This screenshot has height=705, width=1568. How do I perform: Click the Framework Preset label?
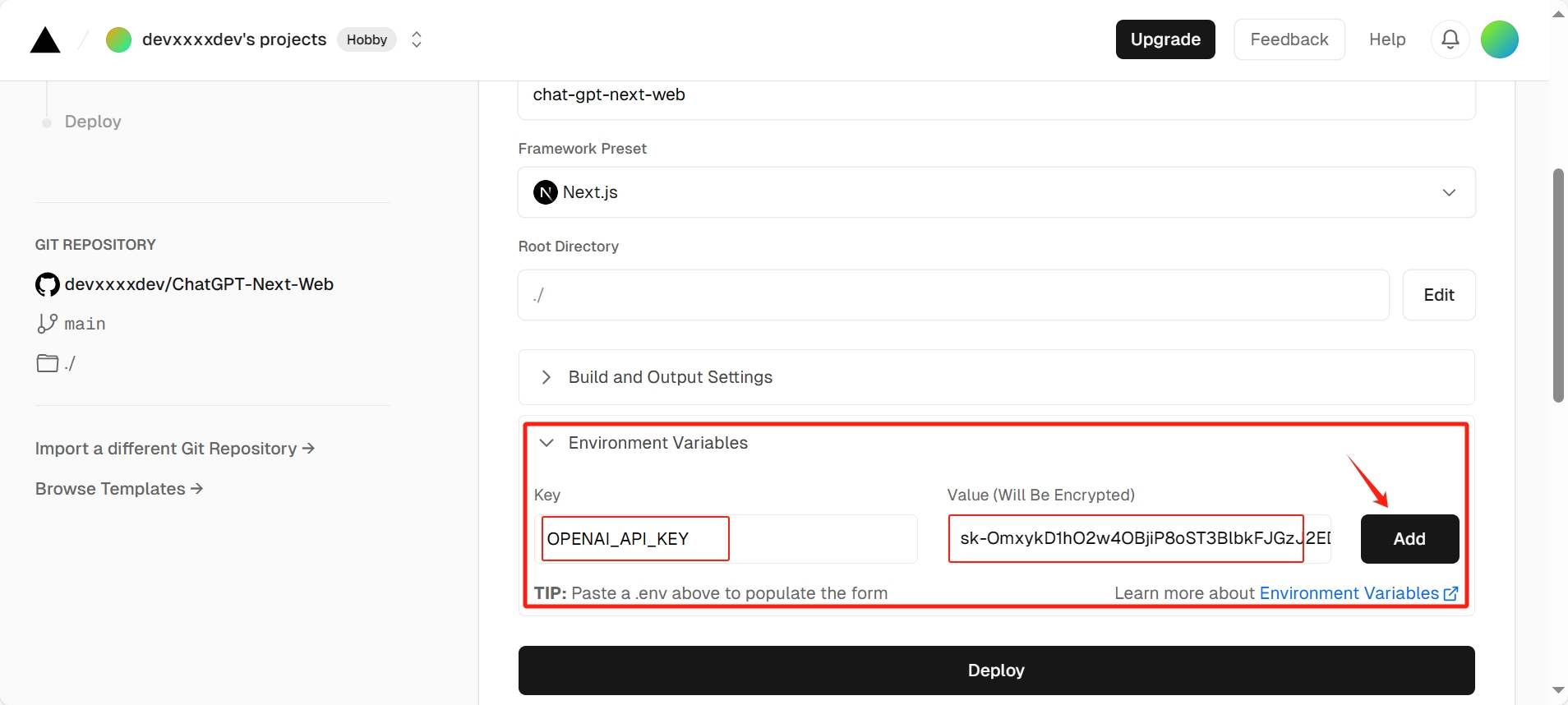click(x=583, y=149)
